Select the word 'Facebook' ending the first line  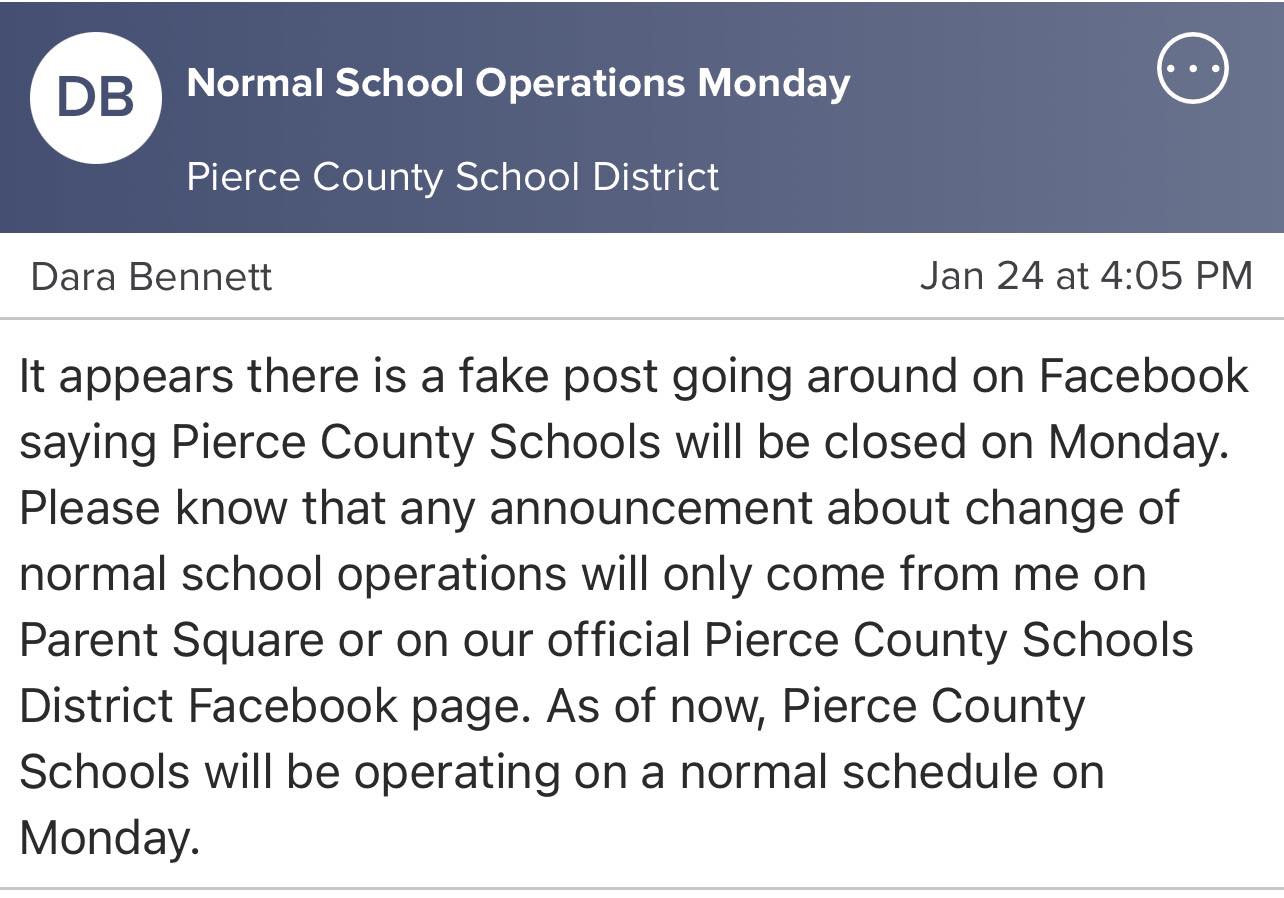click(1144, 376)
